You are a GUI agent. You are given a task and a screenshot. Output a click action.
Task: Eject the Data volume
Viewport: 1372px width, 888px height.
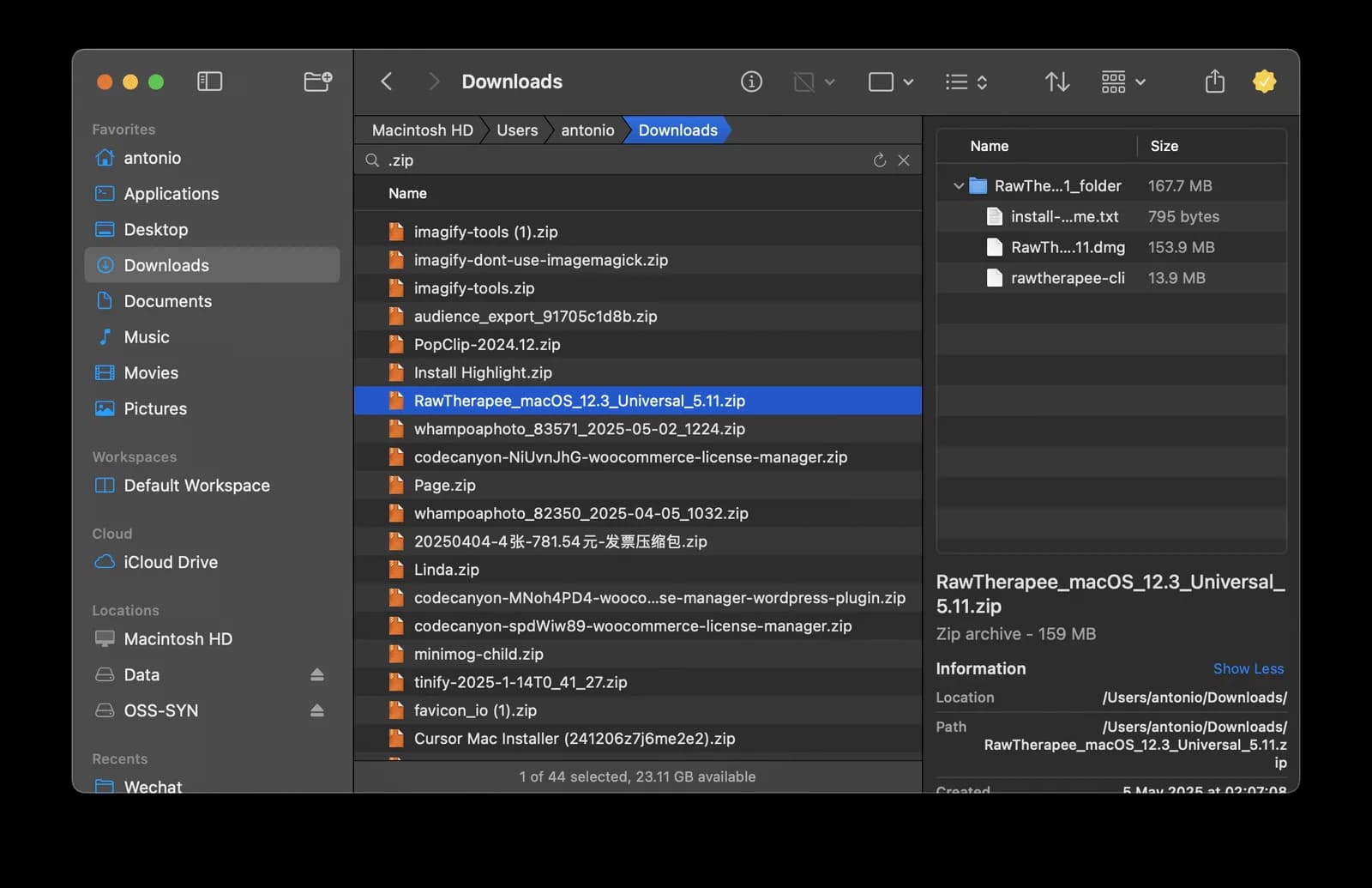click(x=317, y=675)
